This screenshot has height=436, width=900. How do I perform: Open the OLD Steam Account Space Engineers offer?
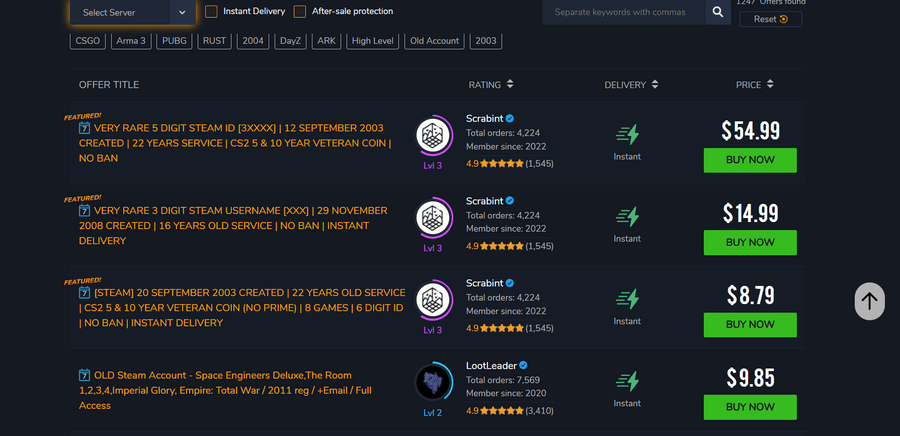tap(225, 390)
